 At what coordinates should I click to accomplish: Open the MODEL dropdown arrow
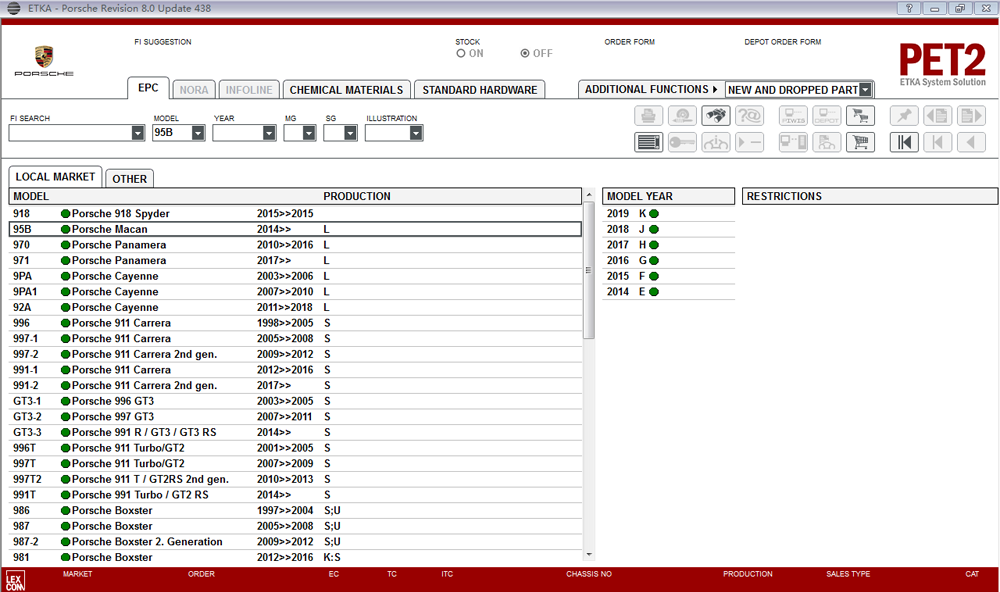(198, 133)
